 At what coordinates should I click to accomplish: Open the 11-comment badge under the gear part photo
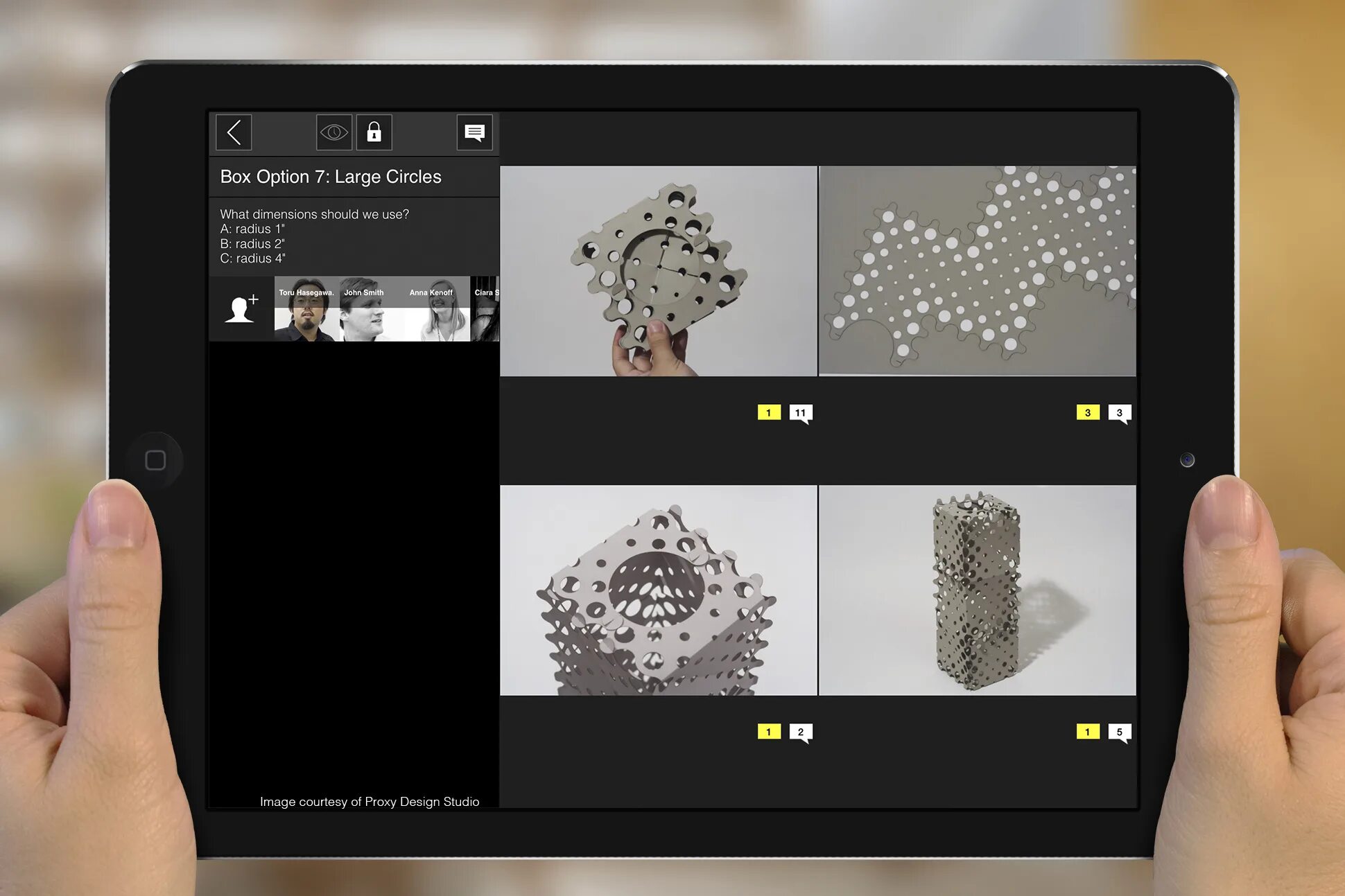point(801,412)
